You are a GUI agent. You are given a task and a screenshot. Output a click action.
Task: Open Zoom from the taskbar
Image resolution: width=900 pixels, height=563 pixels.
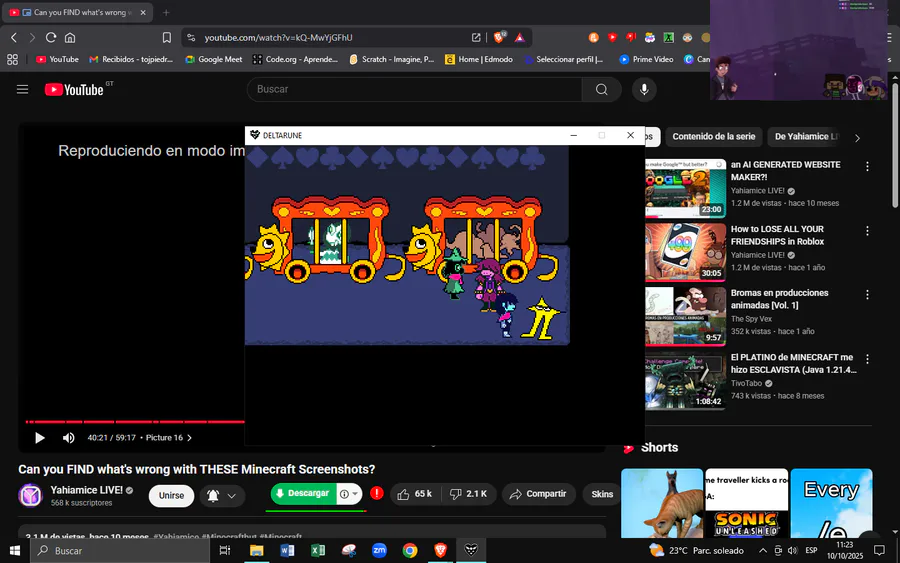(379, 550)
